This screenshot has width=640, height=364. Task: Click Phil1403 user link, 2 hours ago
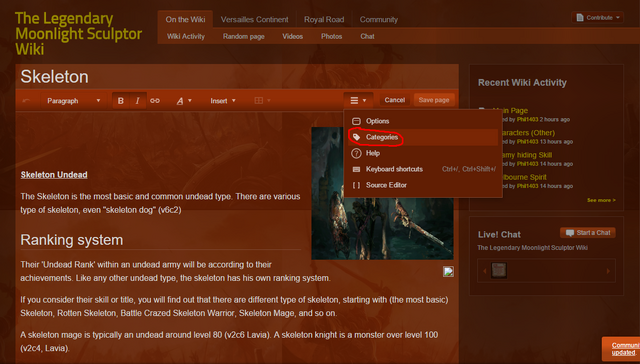point(527,120)
